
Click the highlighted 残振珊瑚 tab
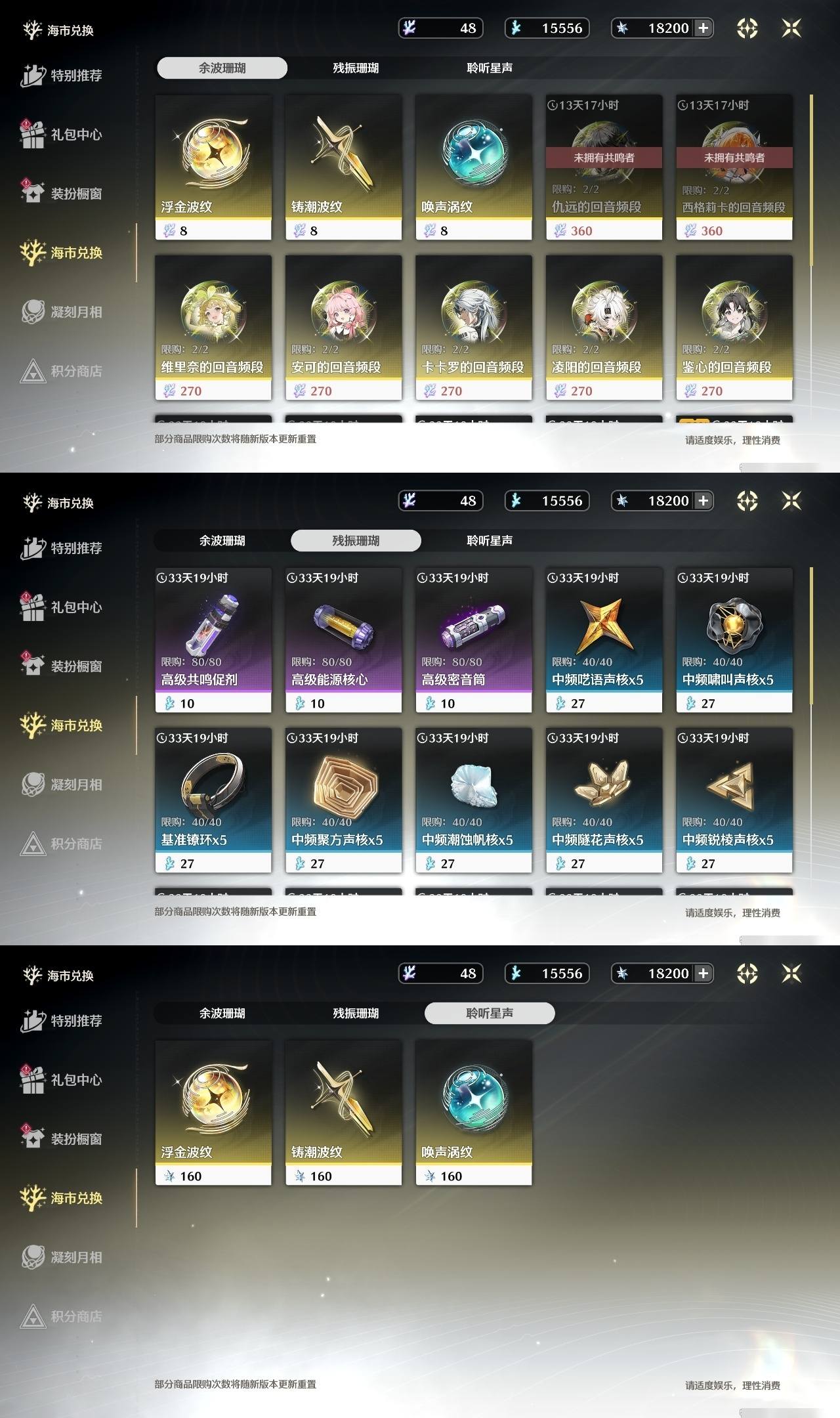coord(356,540)
